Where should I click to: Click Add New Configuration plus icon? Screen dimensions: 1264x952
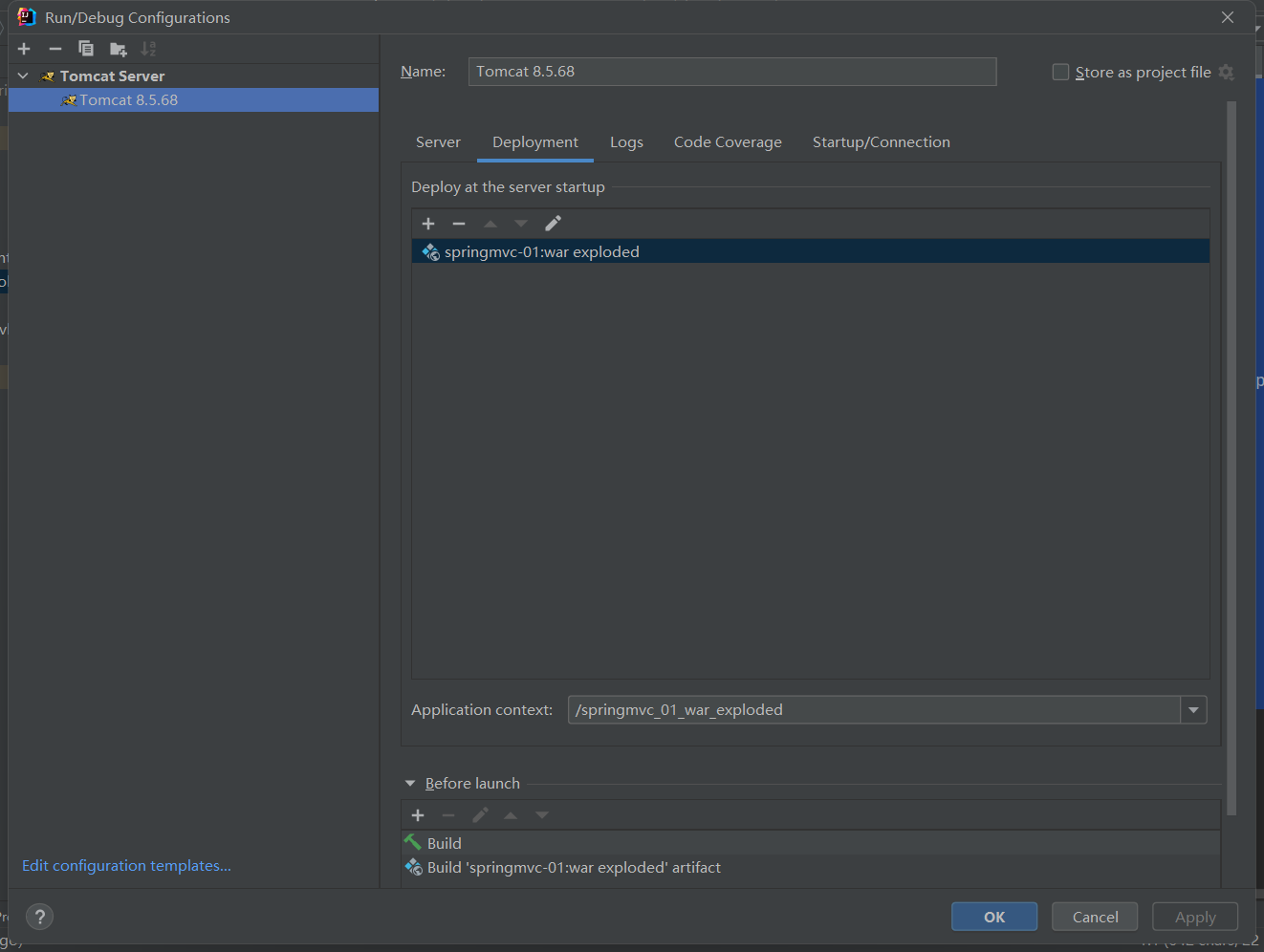click(x=24, y=49)
